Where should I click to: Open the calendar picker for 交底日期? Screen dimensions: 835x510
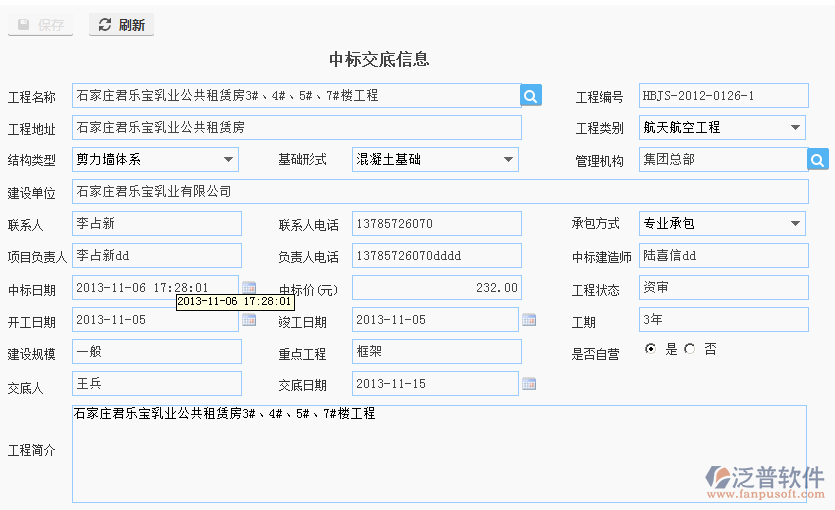click(x=529, y=384)
